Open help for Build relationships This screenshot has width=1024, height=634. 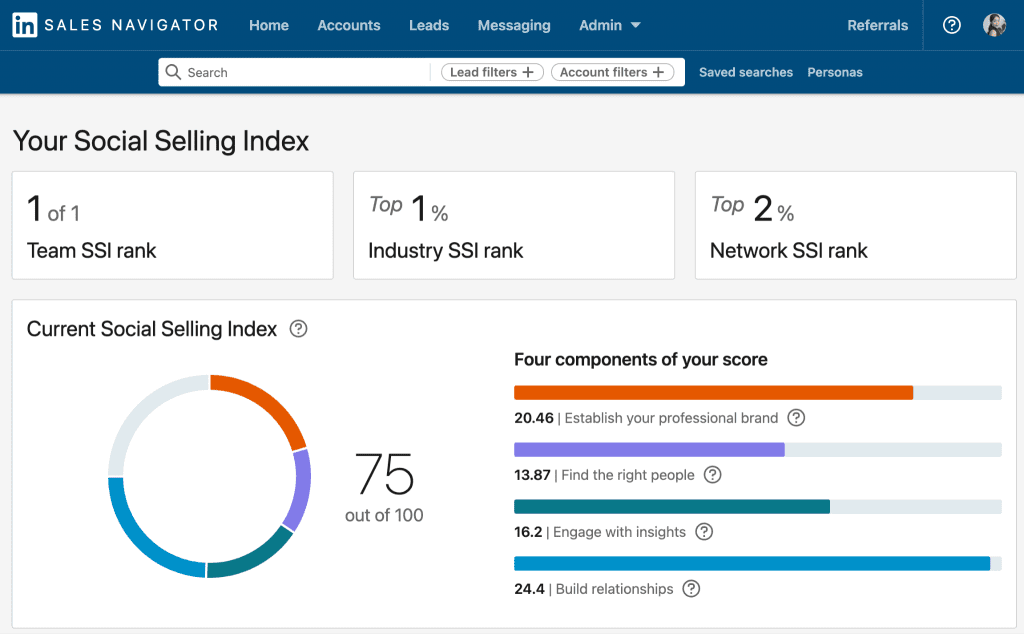(691, 588)
